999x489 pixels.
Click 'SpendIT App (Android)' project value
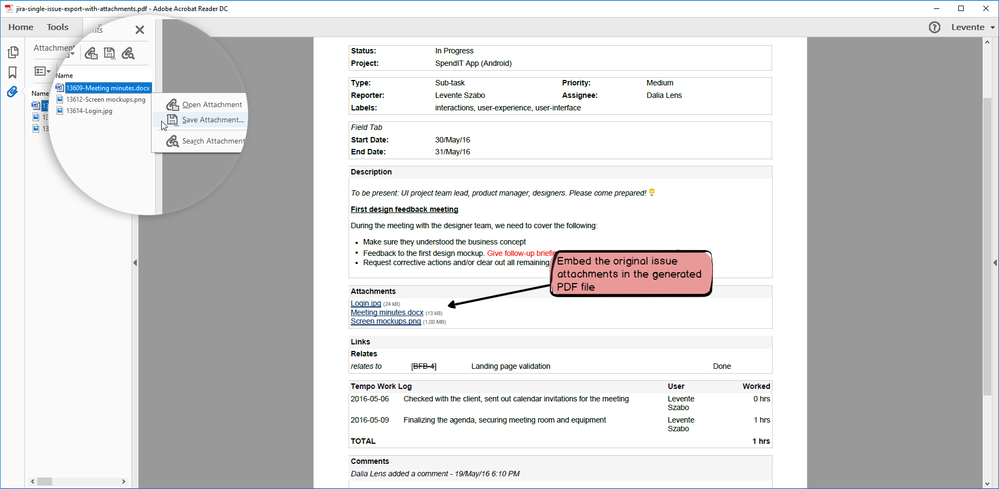[473, 64]
